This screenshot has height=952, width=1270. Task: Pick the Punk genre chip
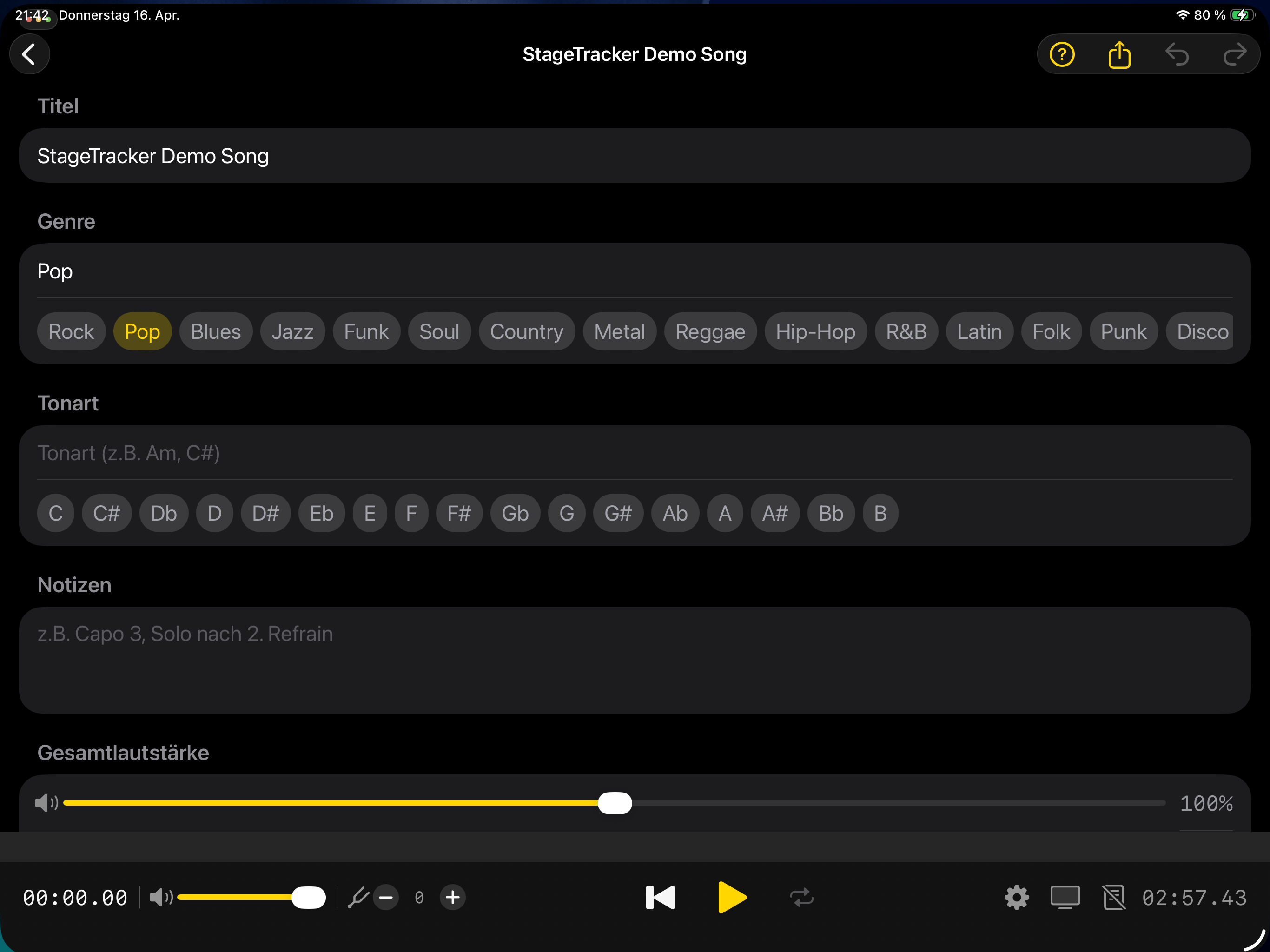click(1124, 331)
